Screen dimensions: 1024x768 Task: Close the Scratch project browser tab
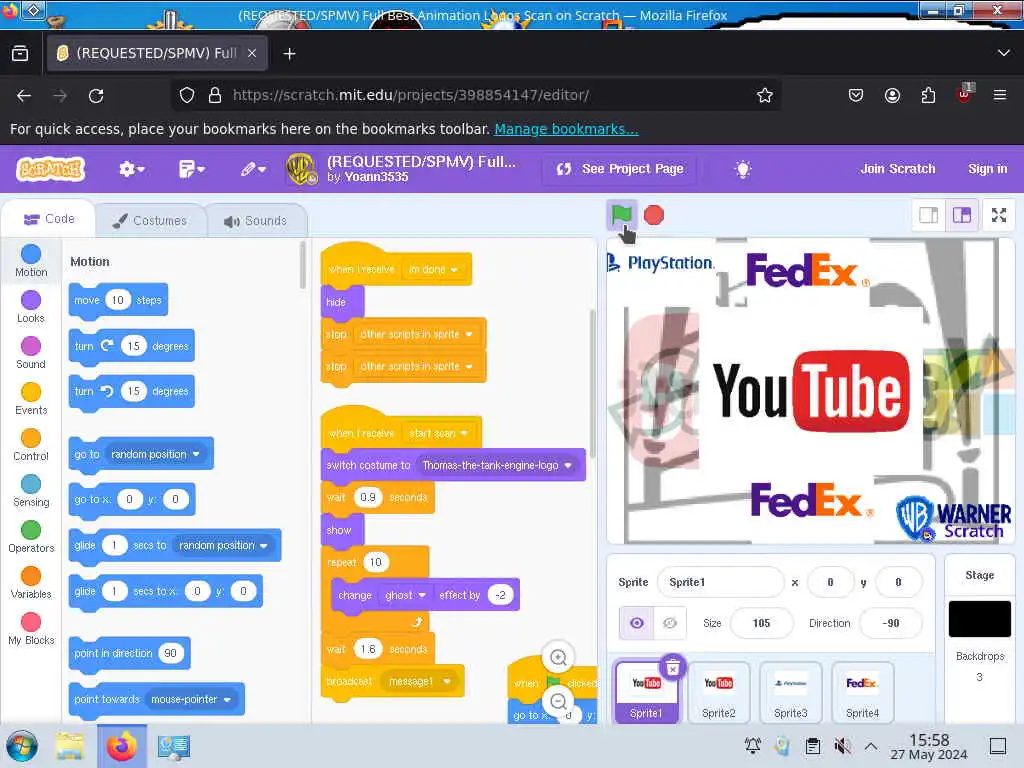pyautogui.click(x=252, y=53)
